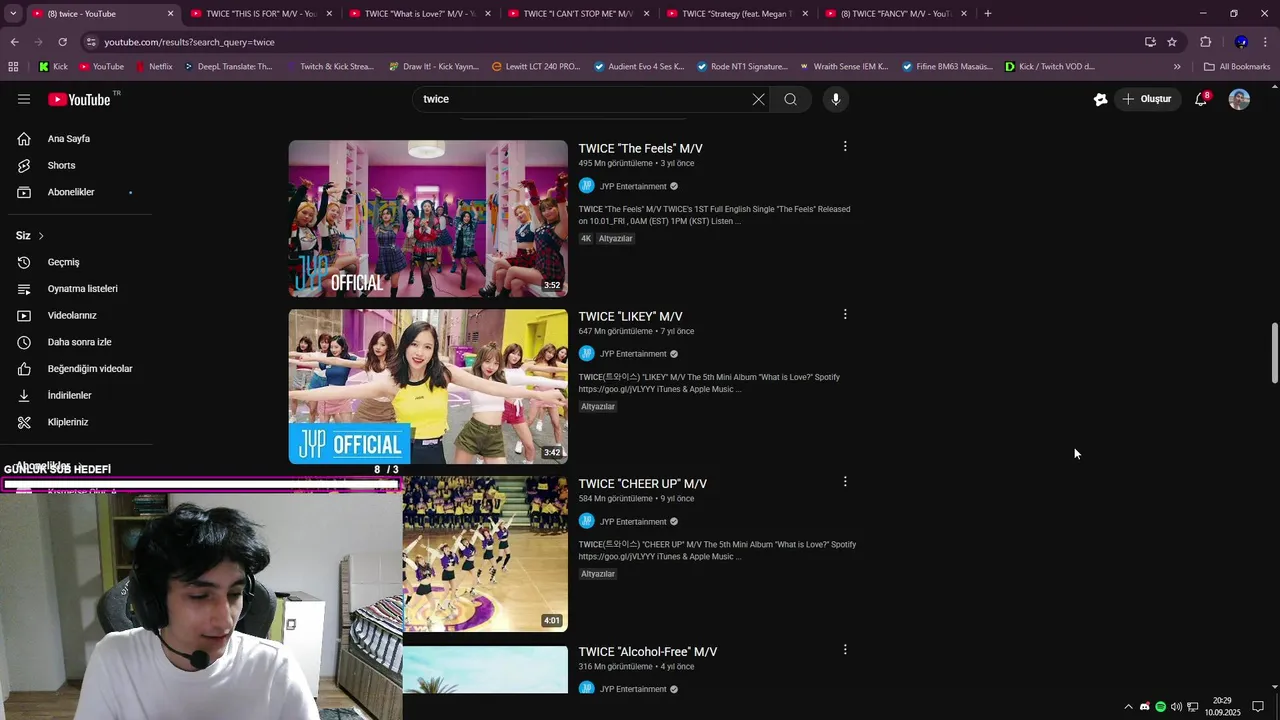Open Chrome three-dot menu
This screenshot has height=720, width=1280.
pos(1266,42)
